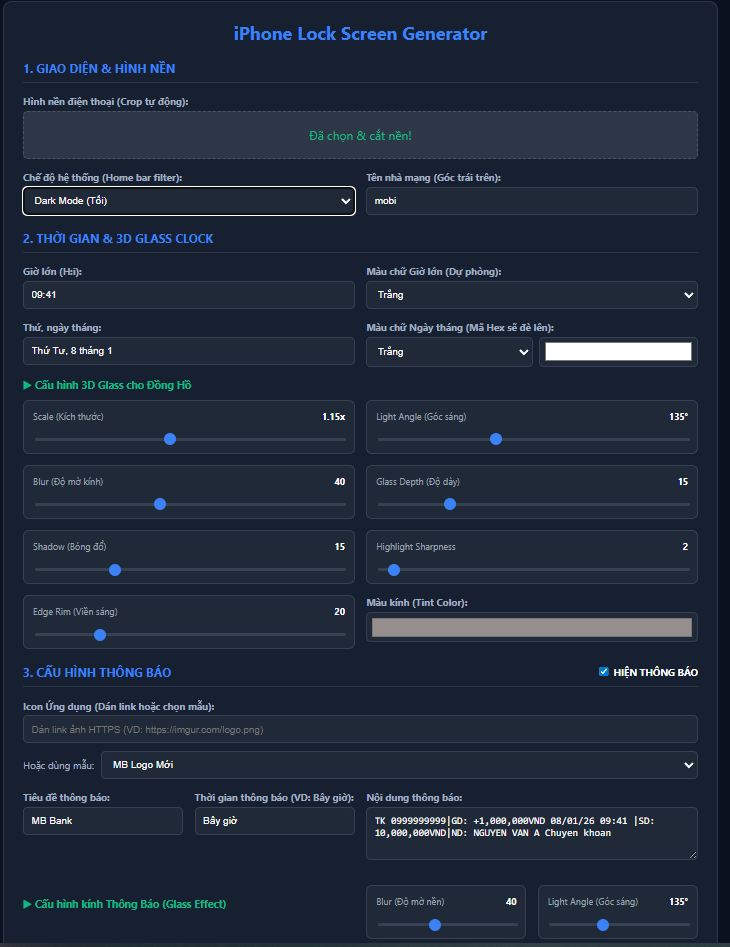Toggle the HIỆN THÔNG BÁO checkbox

603,672
